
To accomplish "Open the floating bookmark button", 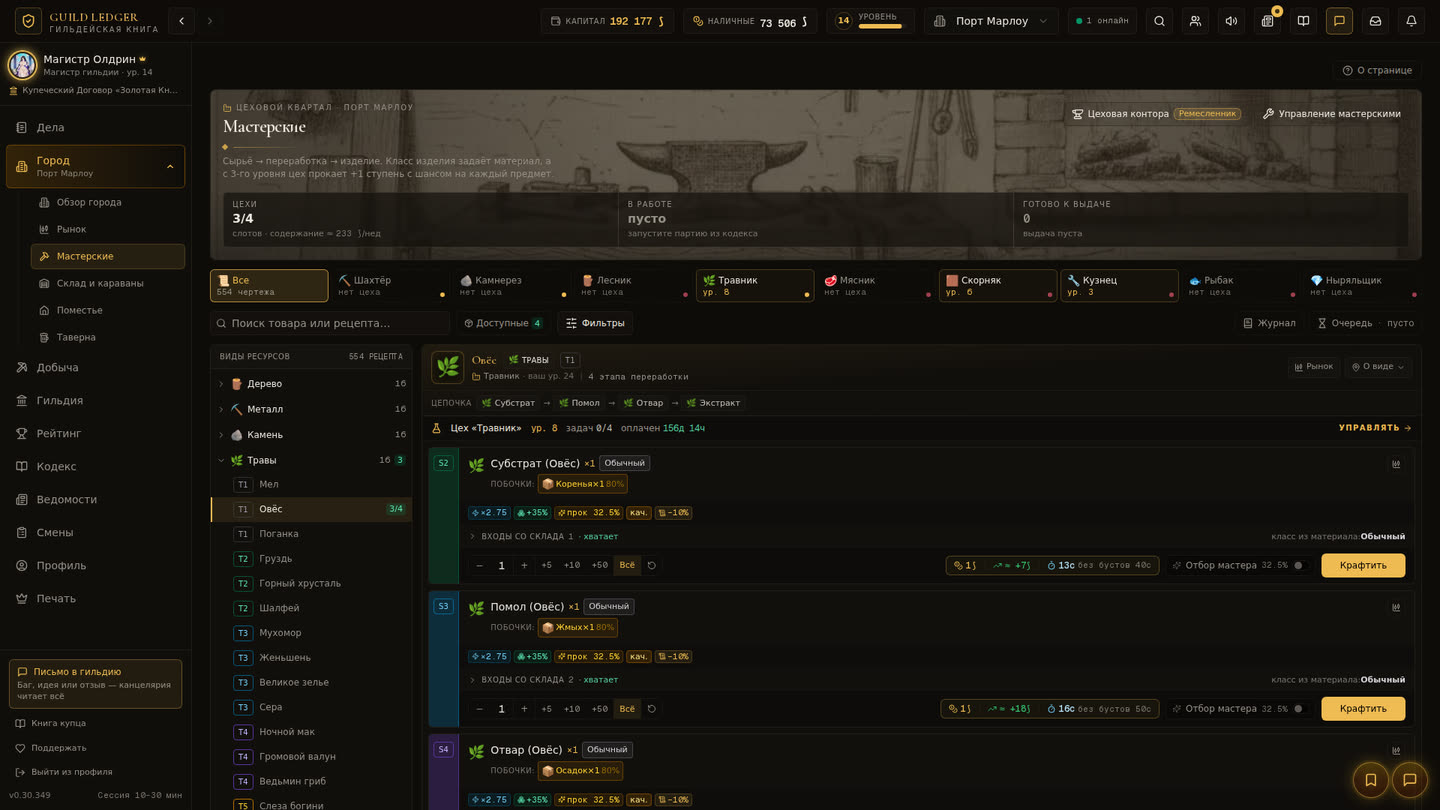I will [1371, 780].
